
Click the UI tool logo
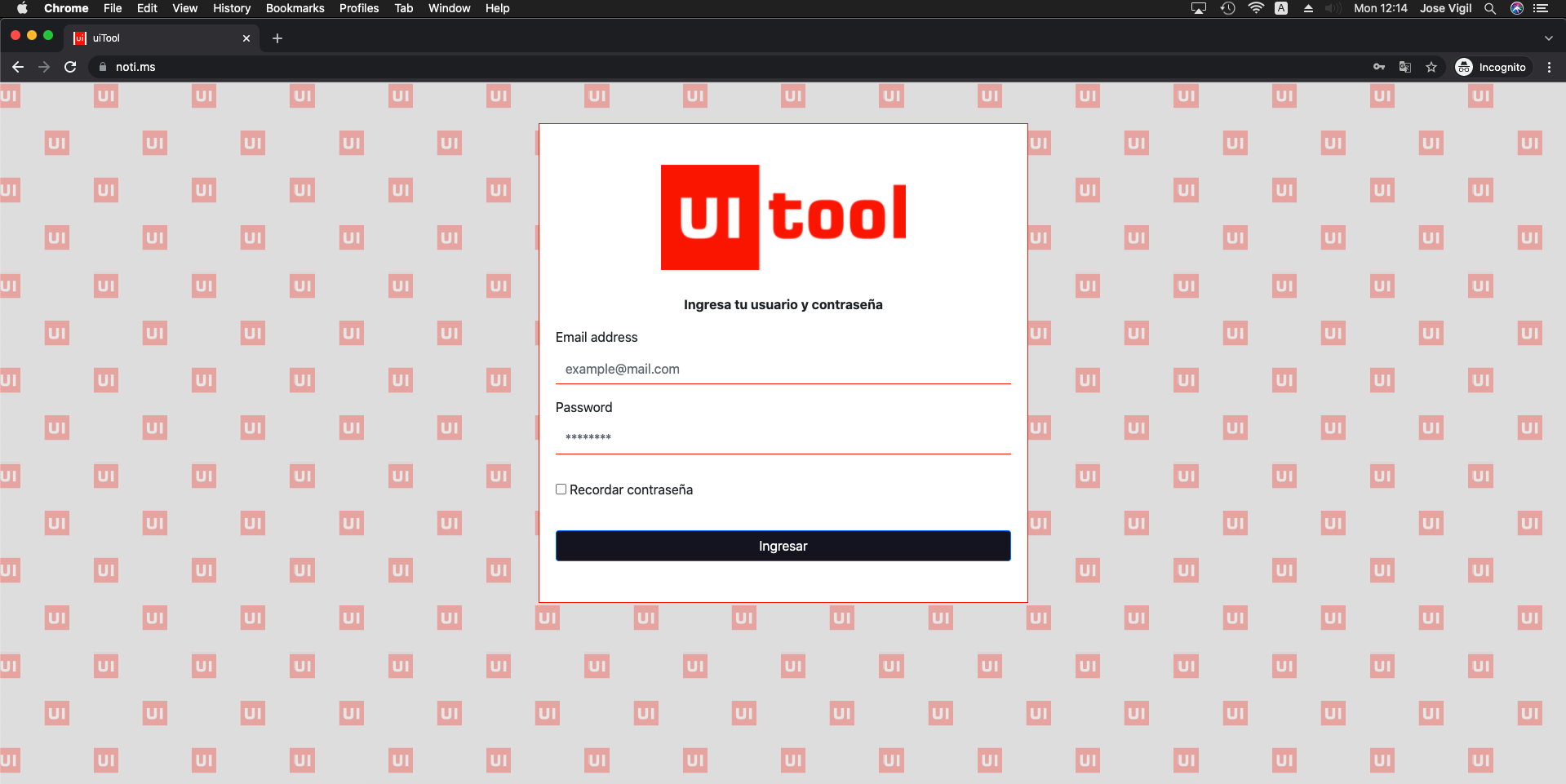[783, 217]
